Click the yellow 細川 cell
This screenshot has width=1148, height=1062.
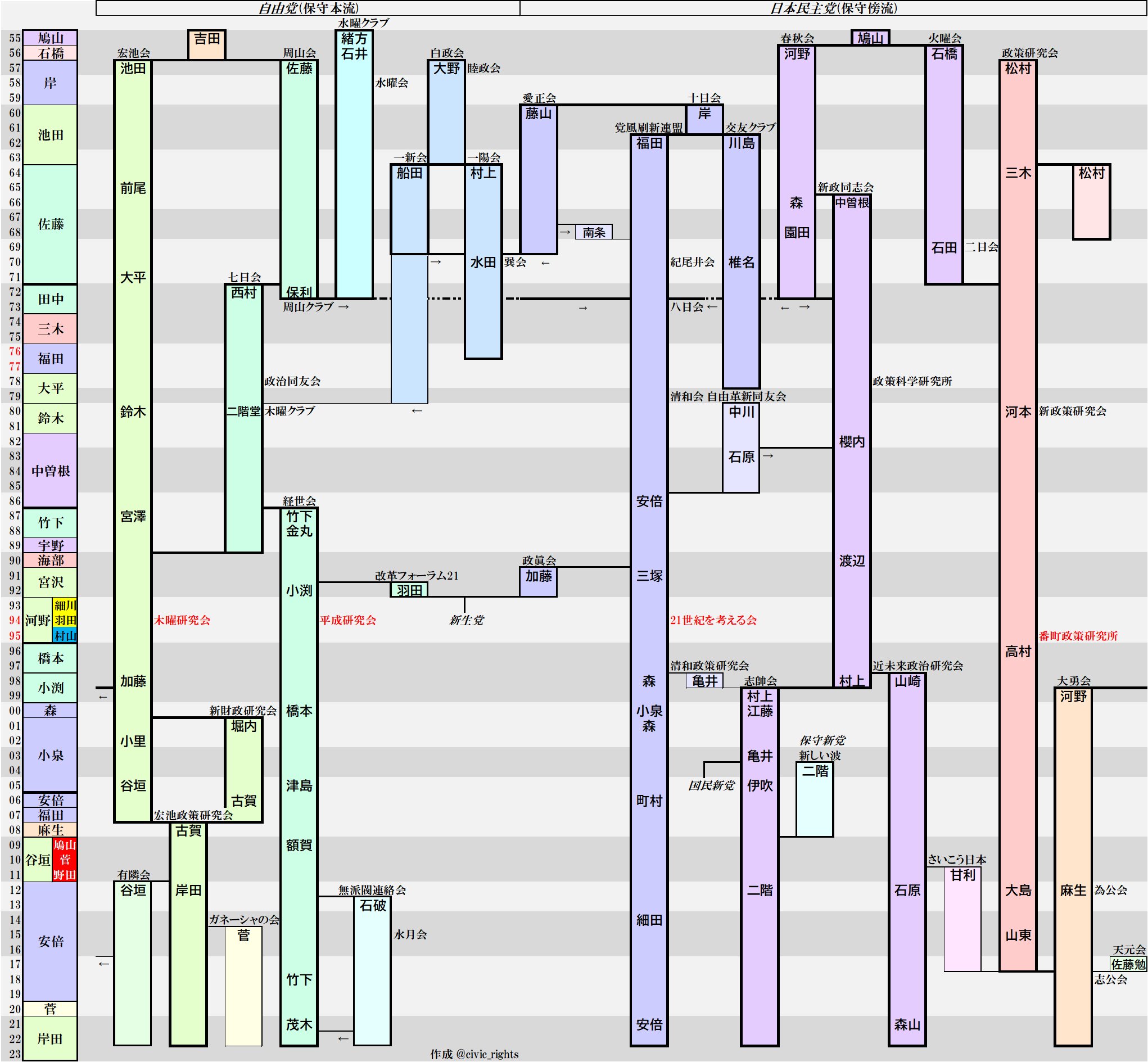[65, 605]
